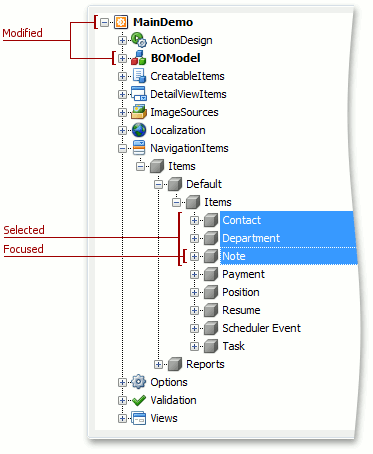This screenshot has width=373, height=454.
Task: Select the MainDemo tree label
Action: click(x=163, y=22)
